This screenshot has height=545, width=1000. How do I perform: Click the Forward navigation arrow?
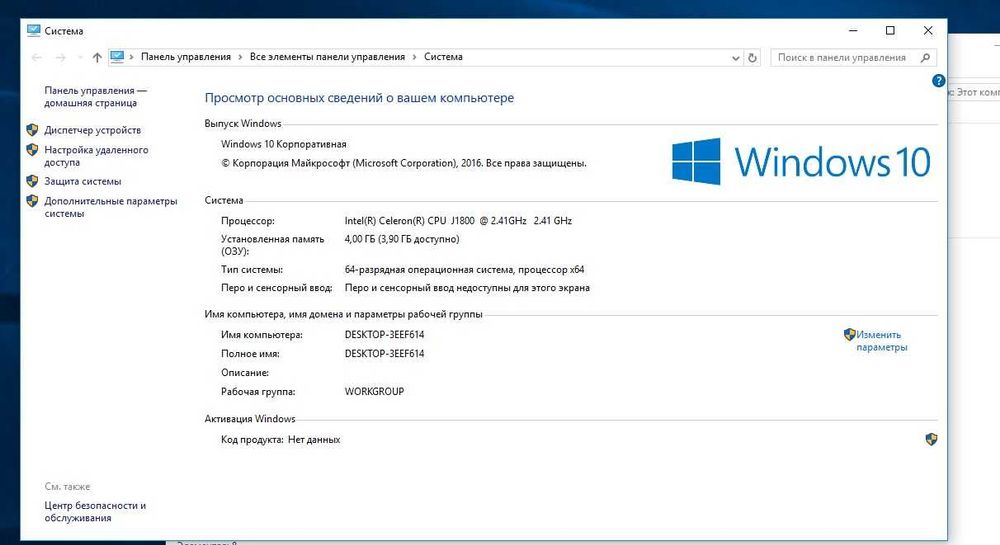point(61,57)
